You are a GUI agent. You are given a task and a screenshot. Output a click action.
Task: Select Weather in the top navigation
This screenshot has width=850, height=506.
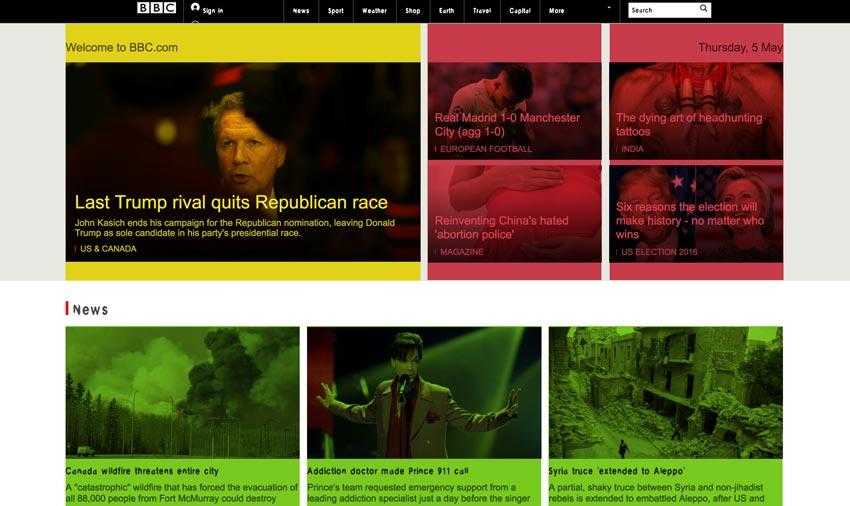point(374,11)
